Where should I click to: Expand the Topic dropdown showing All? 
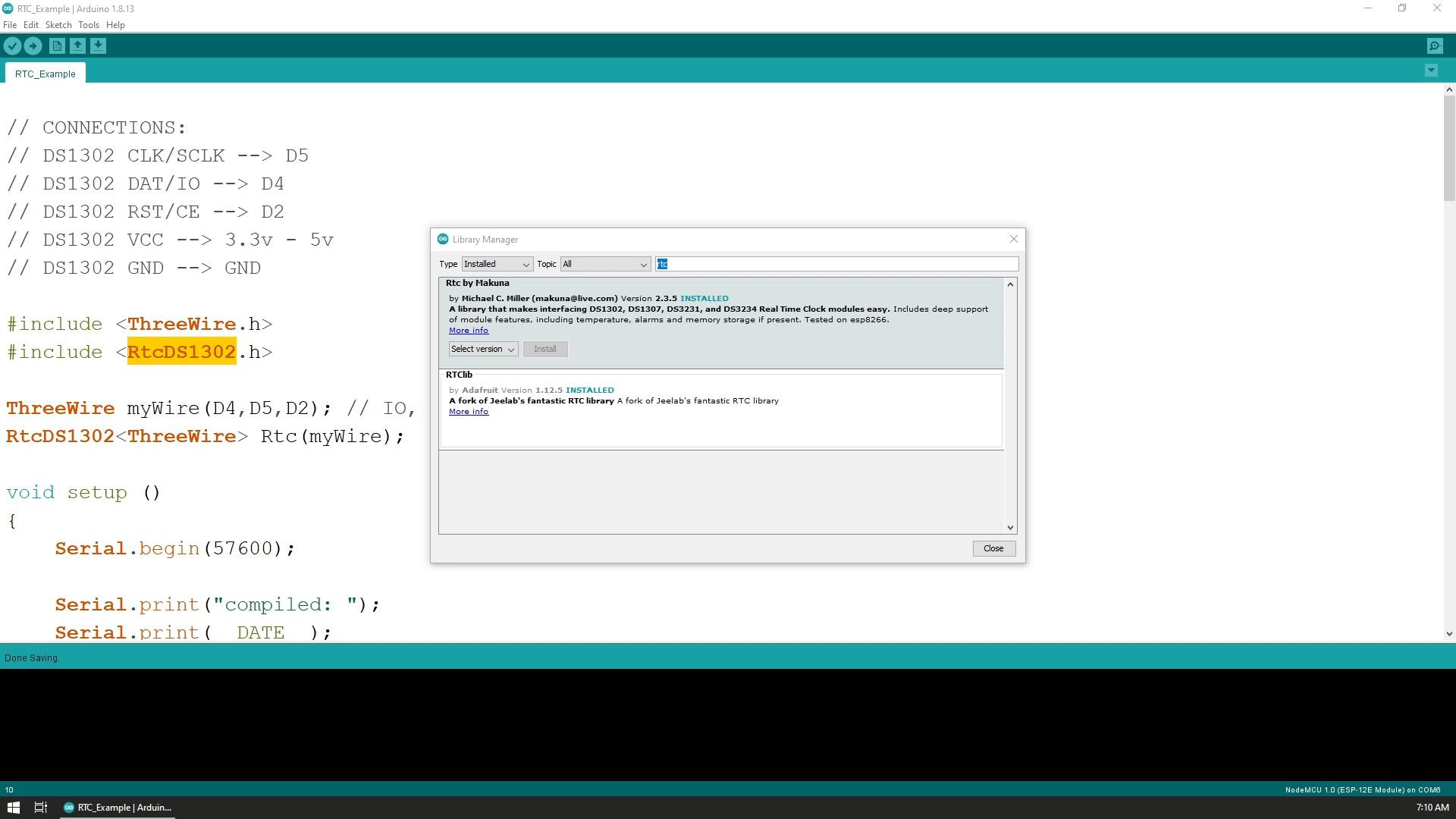pos(604,264)
